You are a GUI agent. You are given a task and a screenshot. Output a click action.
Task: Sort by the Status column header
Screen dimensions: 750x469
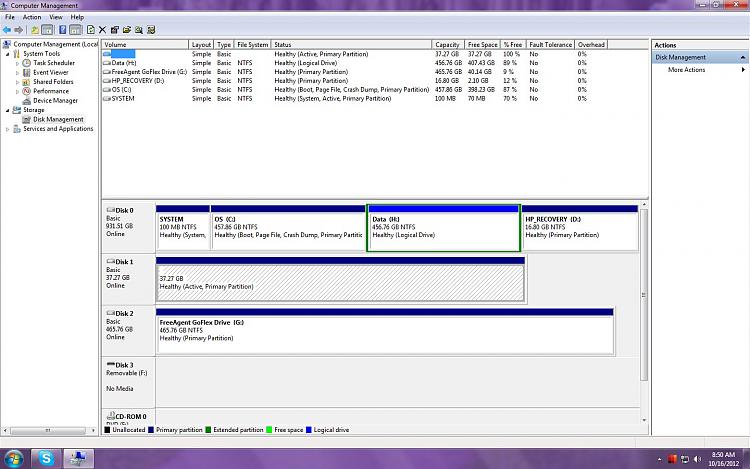(x=351, y=44)
